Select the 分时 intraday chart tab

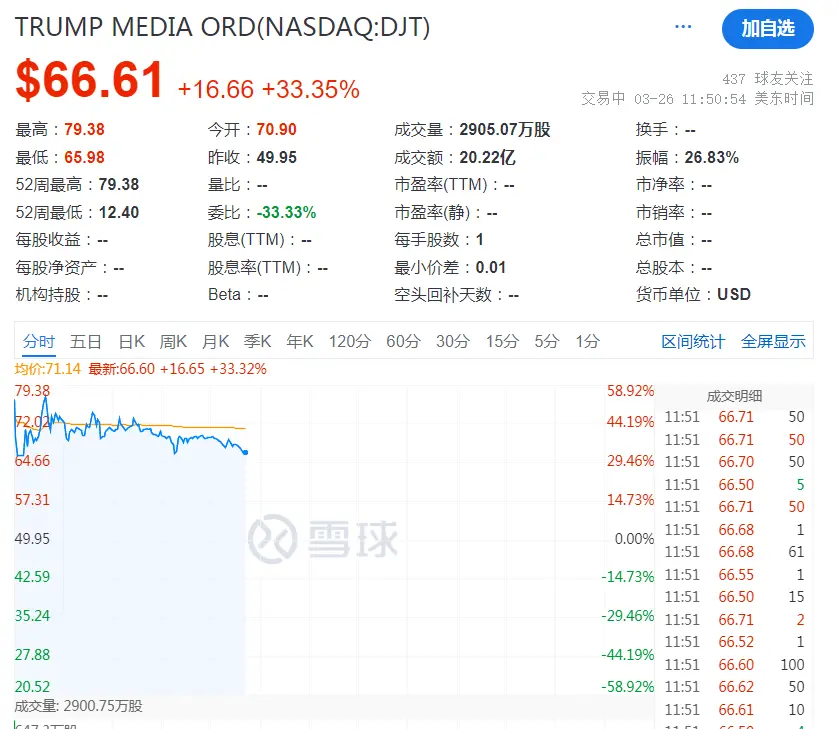pyautogui.click(x=39, y=342)
